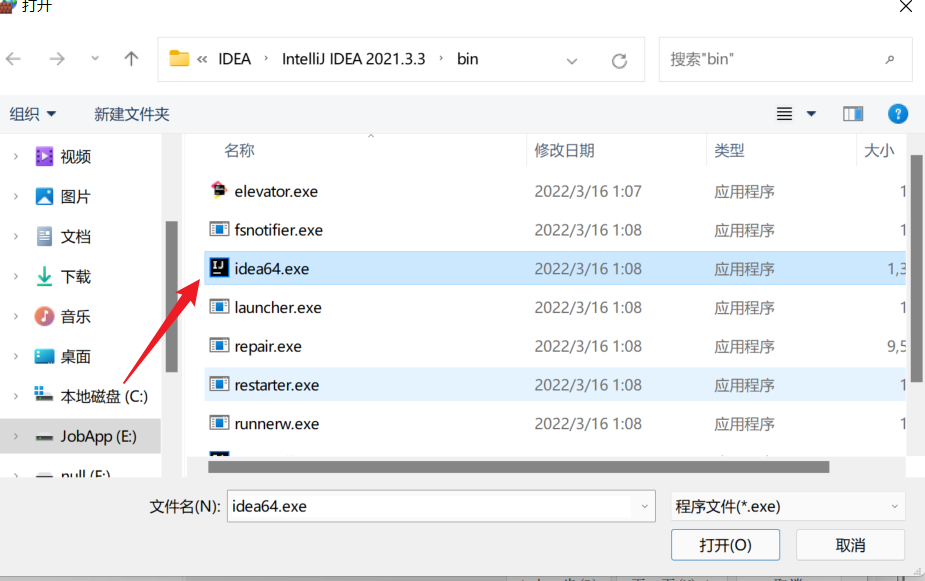Select 音乐 in the navigation pane
Image resolution: width=925 pixels, height=581 pixels.
pyautogui.click(x=76, y=317)
